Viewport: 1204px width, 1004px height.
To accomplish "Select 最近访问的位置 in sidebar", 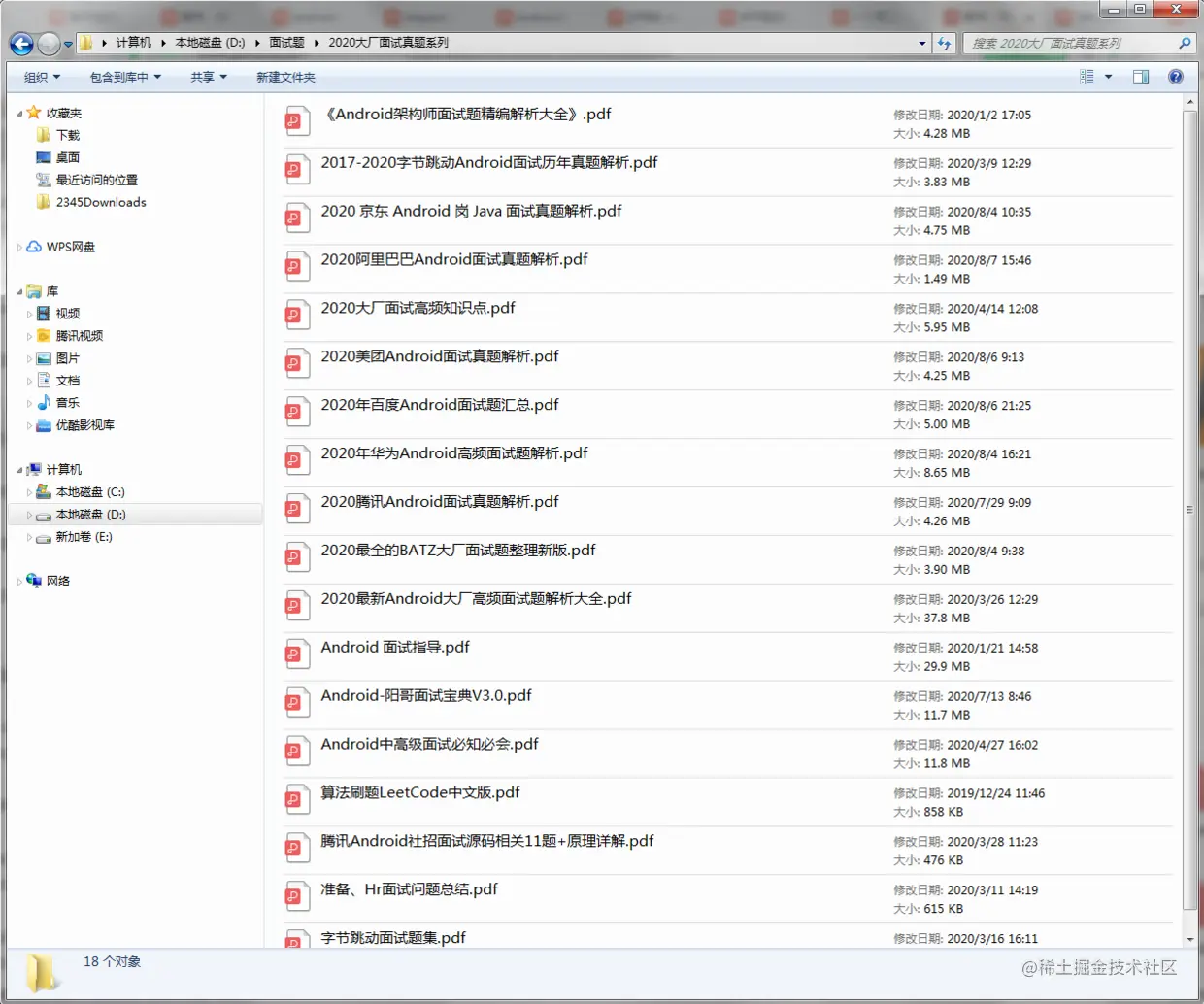I will click(x=96, y=180).
